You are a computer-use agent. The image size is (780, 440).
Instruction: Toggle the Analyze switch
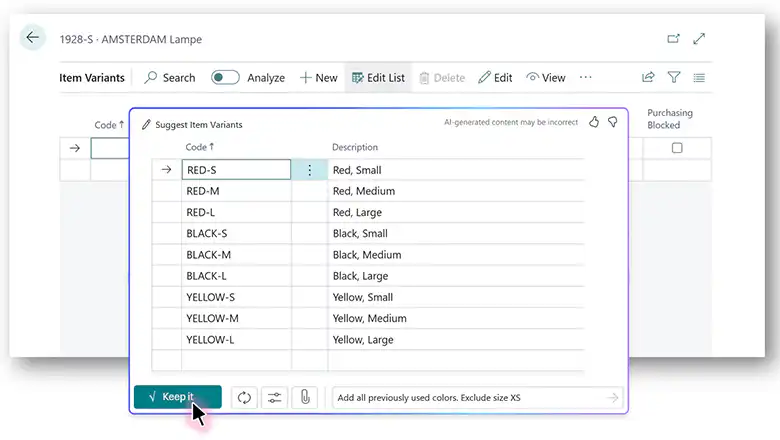point(225,77)
